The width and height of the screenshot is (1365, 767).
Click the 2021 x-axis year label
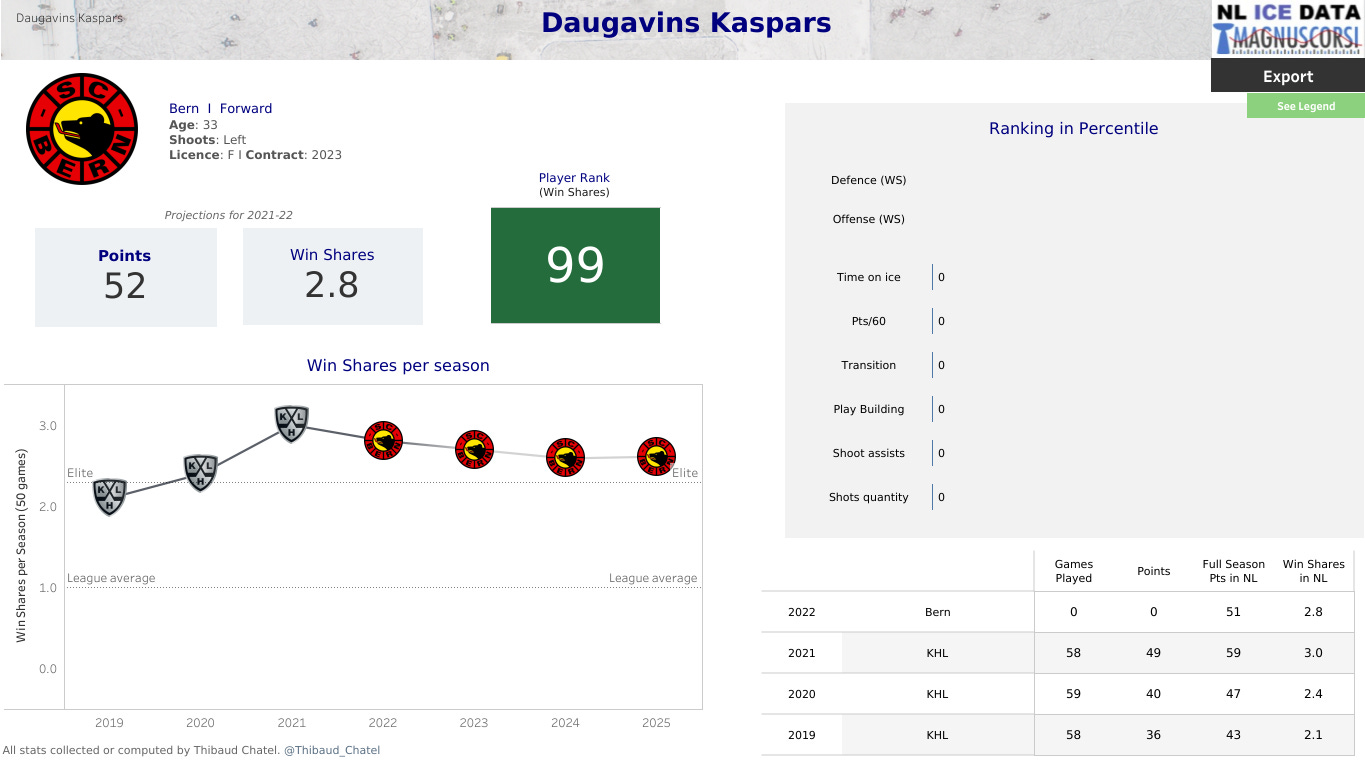pyautogui.click(x=291, y=723)
